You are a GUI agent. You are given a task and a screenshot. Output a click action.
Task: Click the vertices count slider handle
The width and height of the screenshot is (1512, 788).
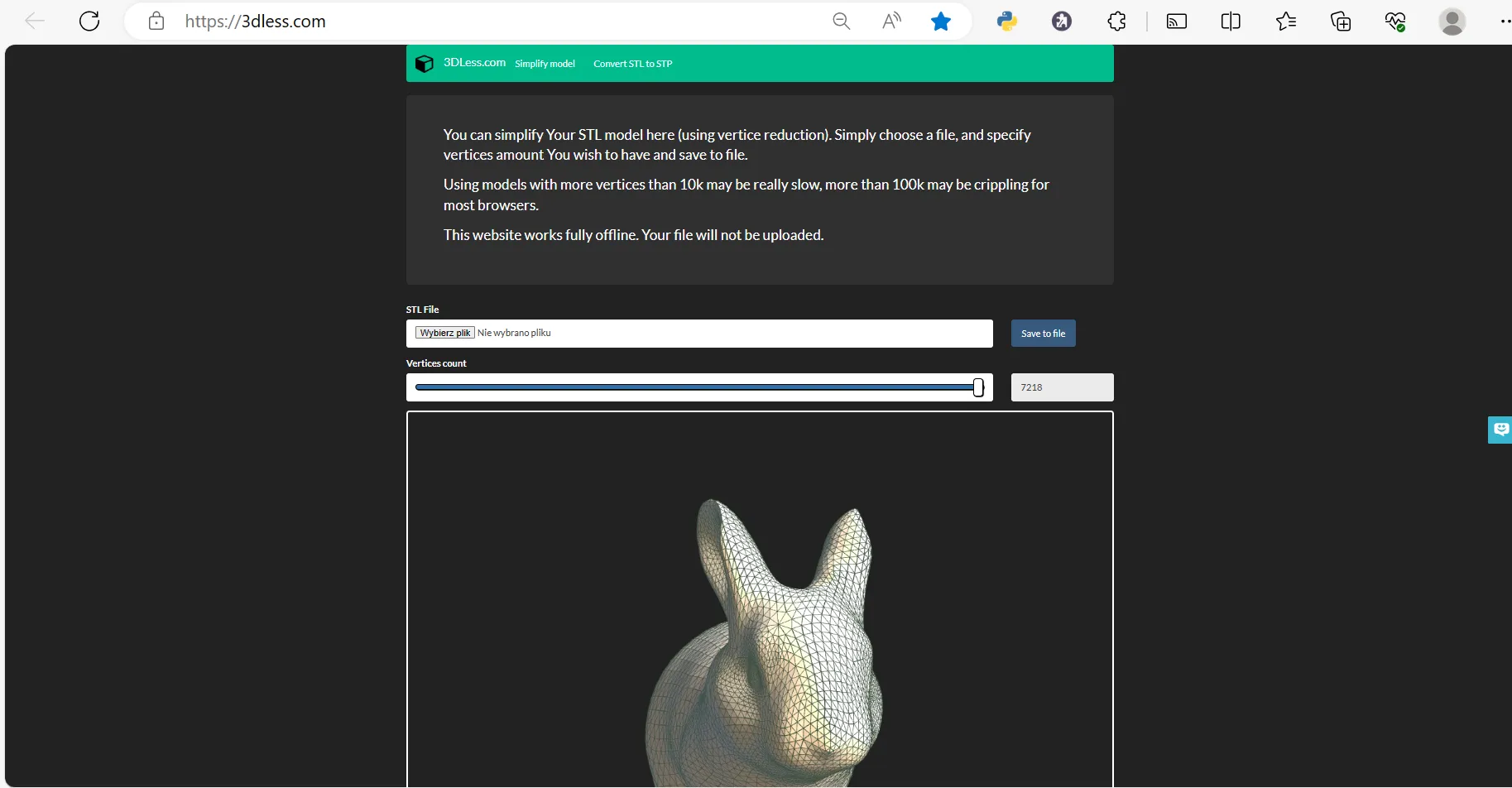point(977,387)
